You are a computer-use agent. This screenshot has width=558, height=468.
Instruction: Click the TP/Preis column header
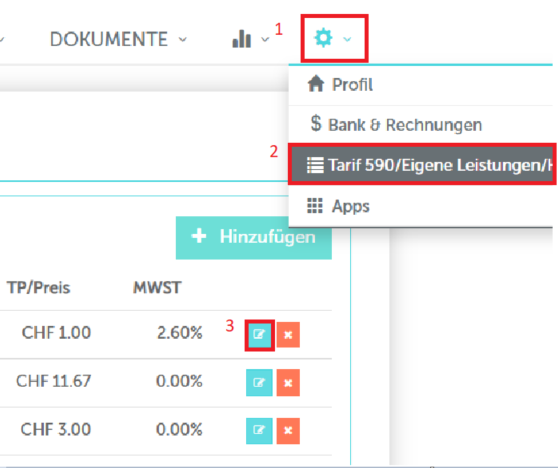(38, 288)
